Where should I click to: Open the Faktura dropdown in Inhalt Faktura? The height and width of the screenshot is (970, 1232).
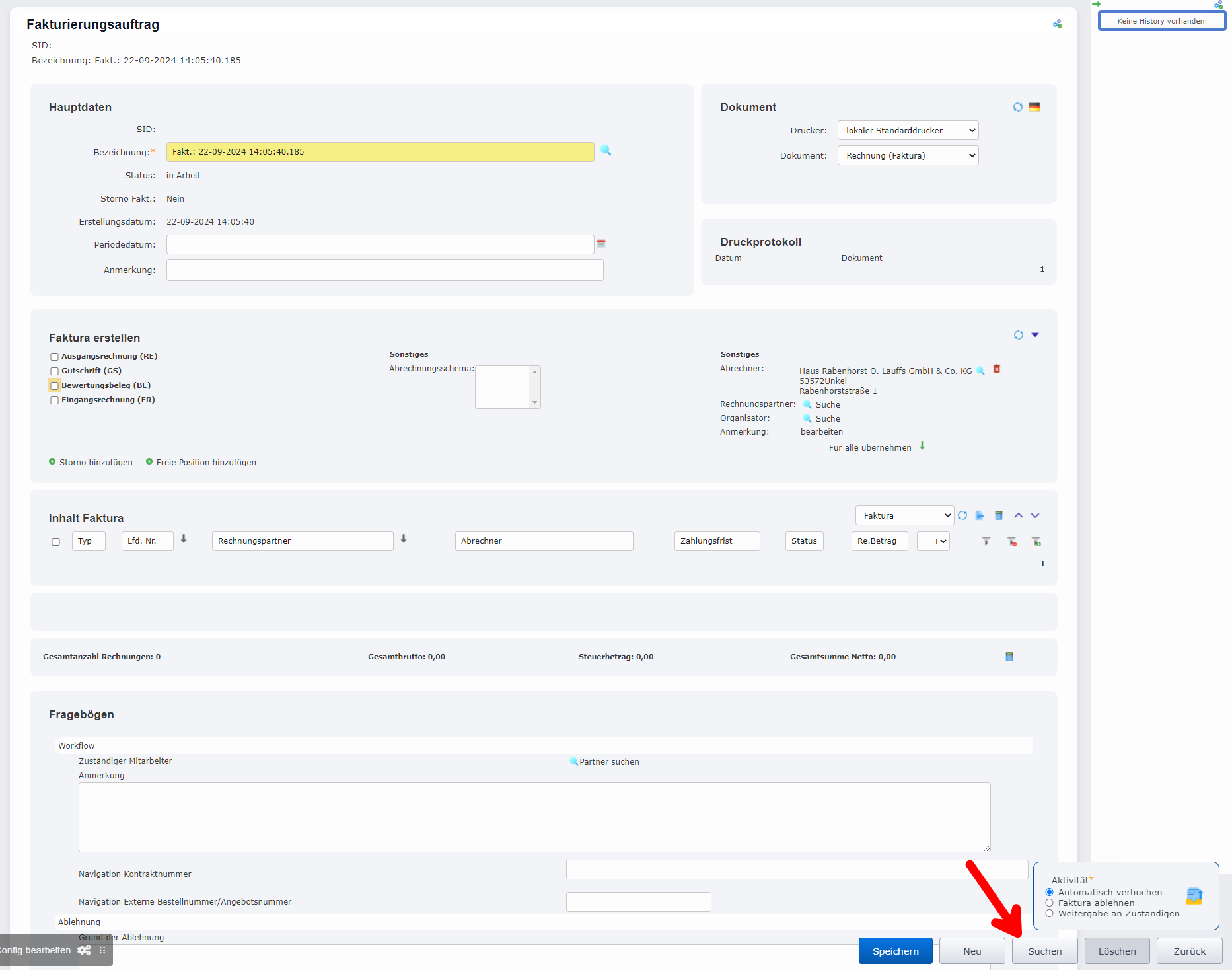tap(904, 515)
